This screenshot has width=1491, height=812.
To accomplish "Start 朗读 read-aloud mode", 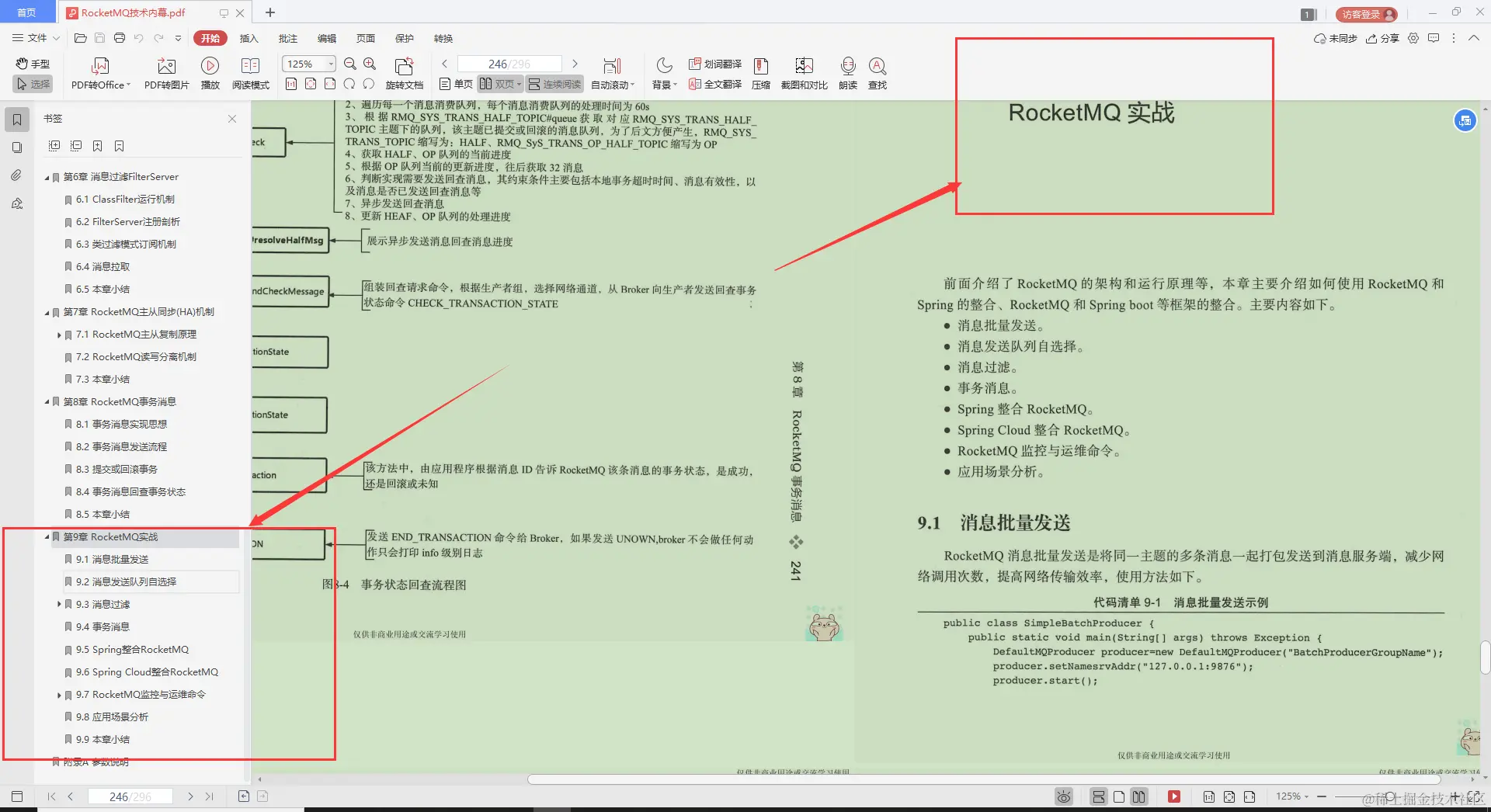I will point(847,72).
